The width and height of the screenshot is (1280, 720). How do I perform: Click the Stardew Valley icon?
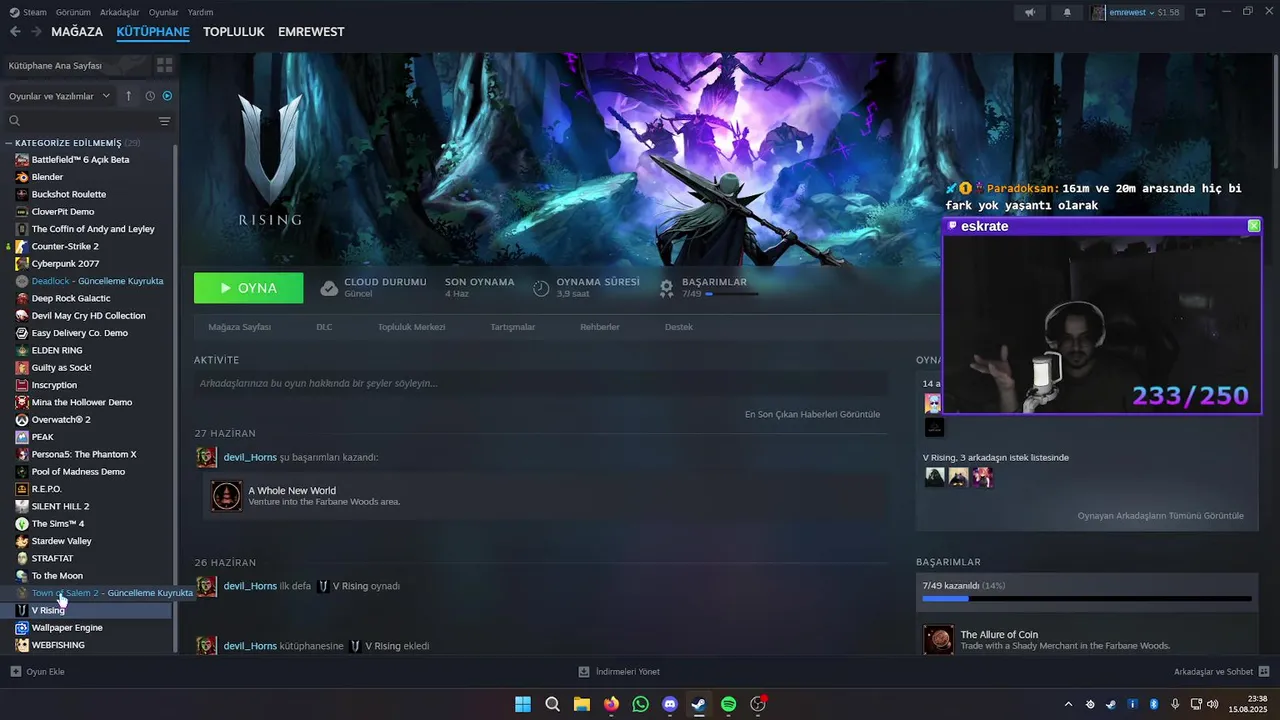point(22,541)
